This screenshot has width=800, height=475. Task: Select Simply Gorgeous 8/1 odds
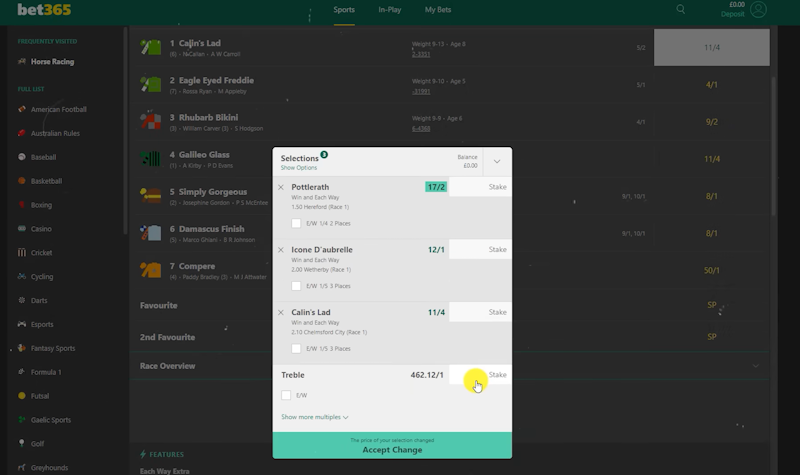point(712,196)
